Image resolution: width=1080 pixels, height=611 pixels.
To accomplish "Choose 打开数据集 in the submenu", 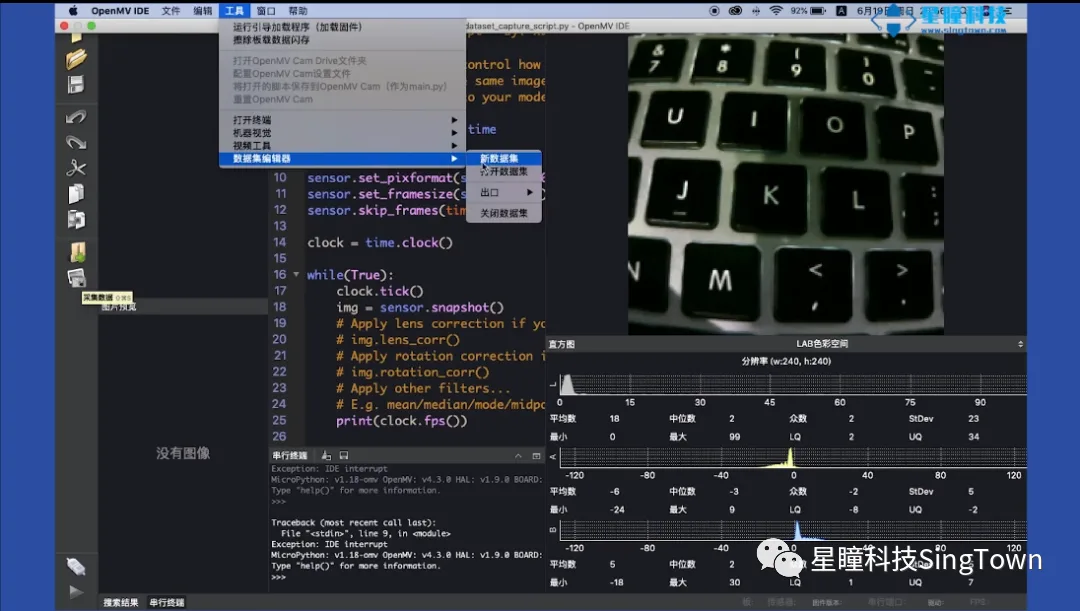I will tap(504, 172).
